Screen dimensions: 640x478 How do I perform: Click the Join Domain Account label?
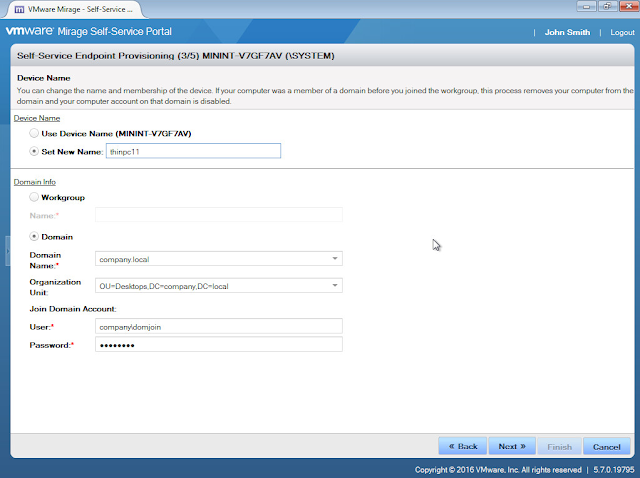(x=73, y=309)
